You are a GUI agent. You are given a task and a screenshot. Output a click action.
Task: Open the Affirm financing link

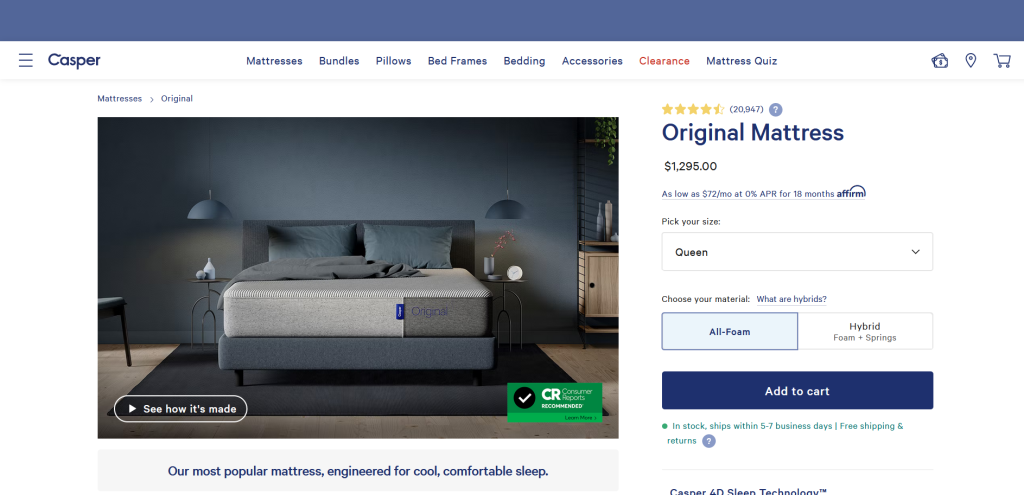(763, 193)
